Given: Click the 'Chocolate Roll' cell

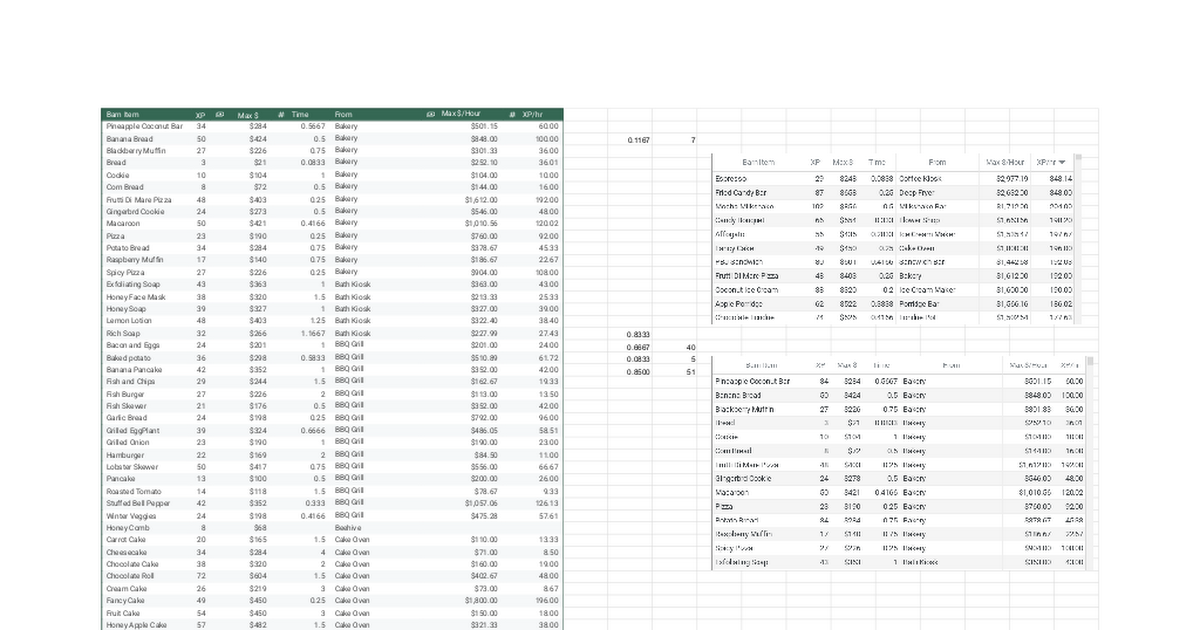Looking at the screenshot, I should [x=130, y=576].
